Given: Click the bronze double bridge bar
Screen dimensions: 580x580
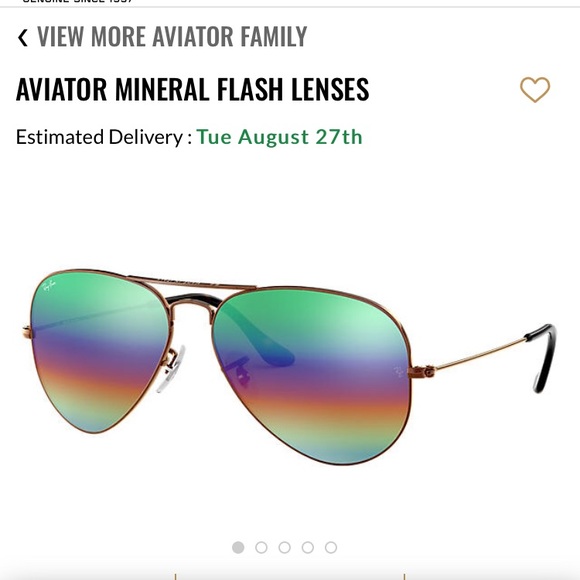Looking at the screenshot, I should (x=192, y=283).
